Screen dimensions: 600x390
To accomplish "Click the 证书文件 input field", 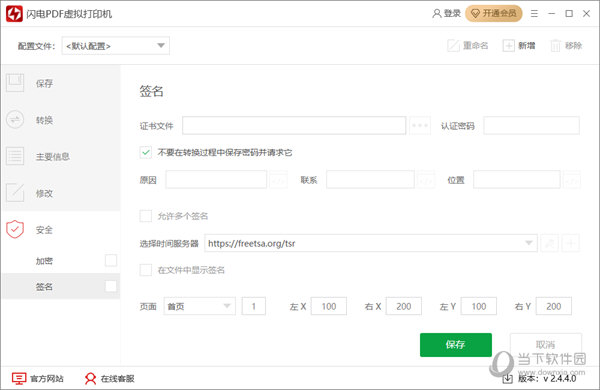I will 294,126.
